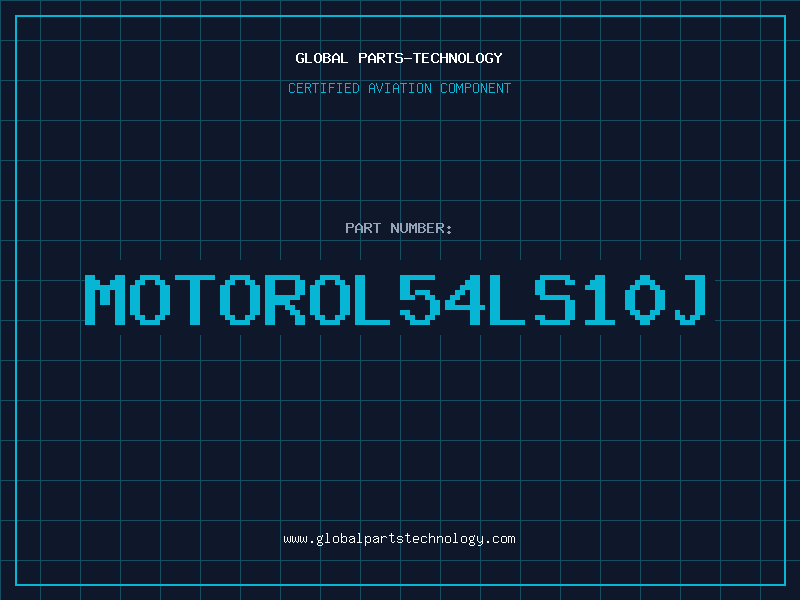Image resolution: width=800 pixels, height=600 pixels.
Task: Open the www.globalpartstechnology.com link
Action: coord(399,539)
